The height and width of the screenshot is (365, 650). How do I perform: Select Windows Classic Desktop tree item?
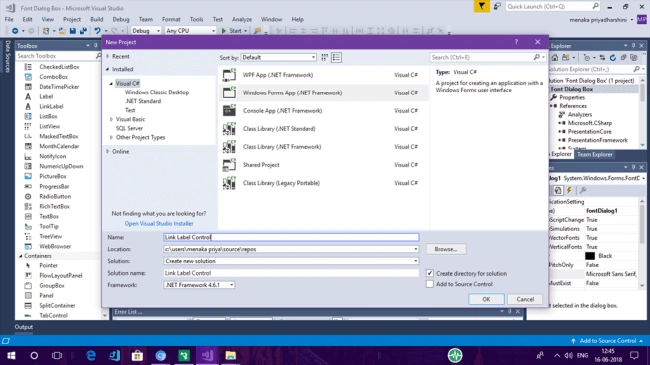157,92
